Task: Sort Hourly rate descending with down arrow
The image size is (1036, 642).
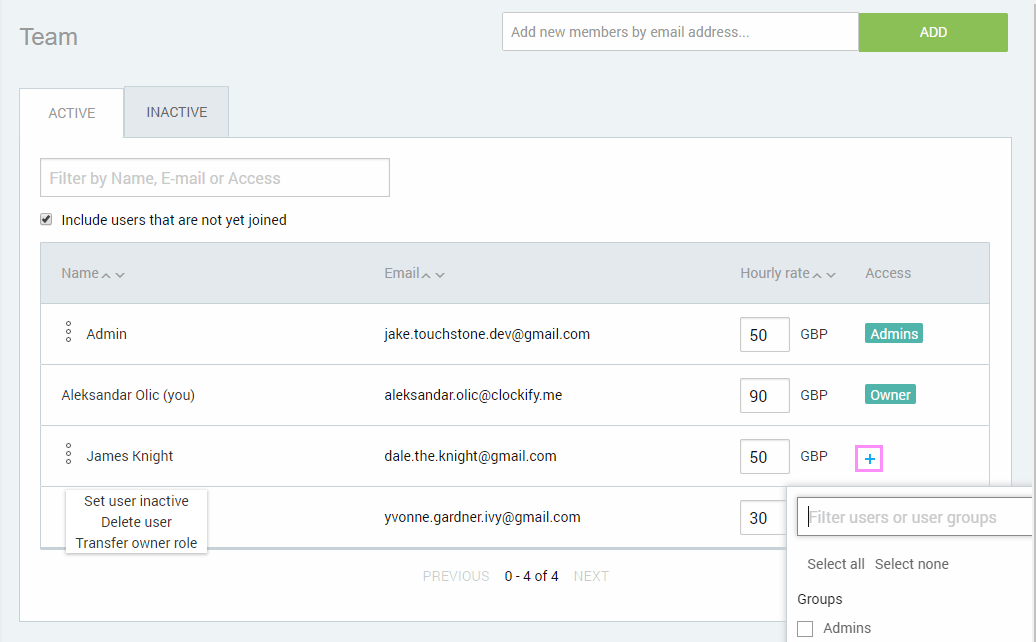Action: click(831, 275)
